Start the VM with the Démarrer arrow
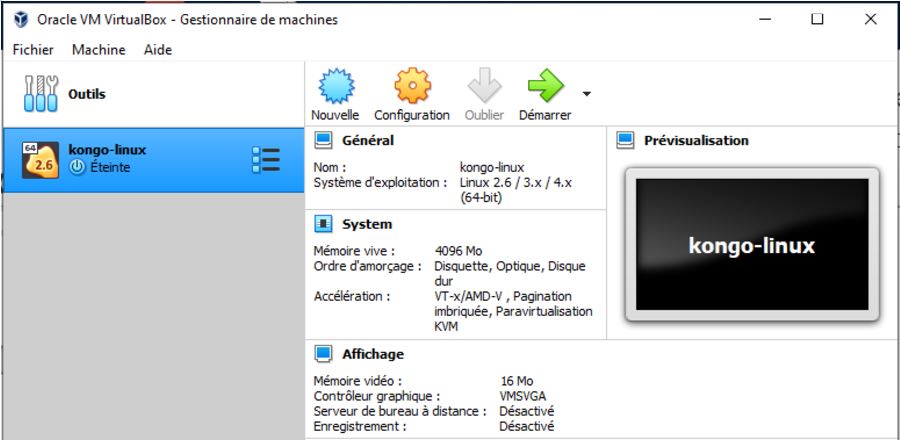Viewport: 900px width, 440px height. pyautogui.click(x=545, y=87)
